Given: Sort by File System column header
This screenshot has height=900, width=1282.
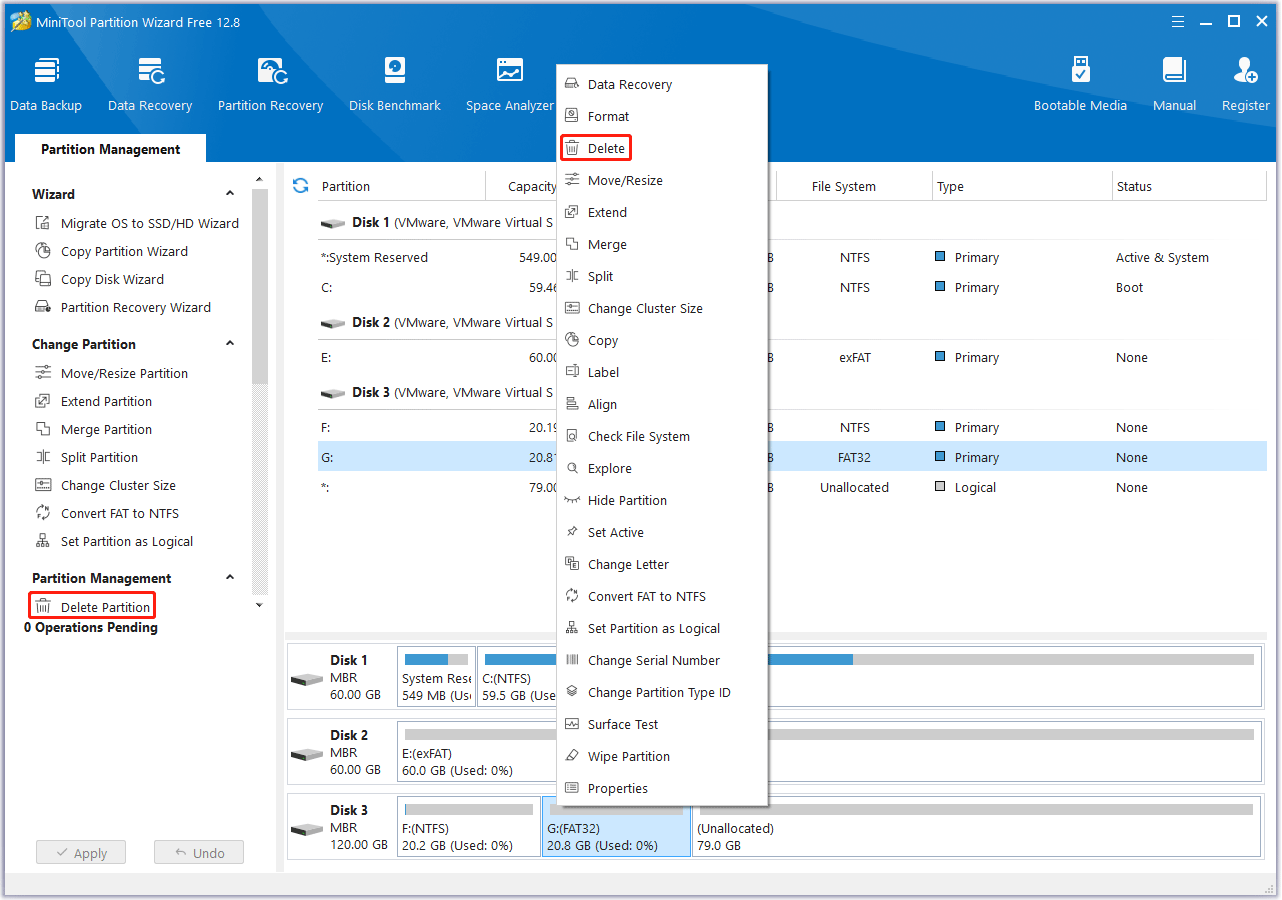Looking at the screenshot, I should (853, 186).
